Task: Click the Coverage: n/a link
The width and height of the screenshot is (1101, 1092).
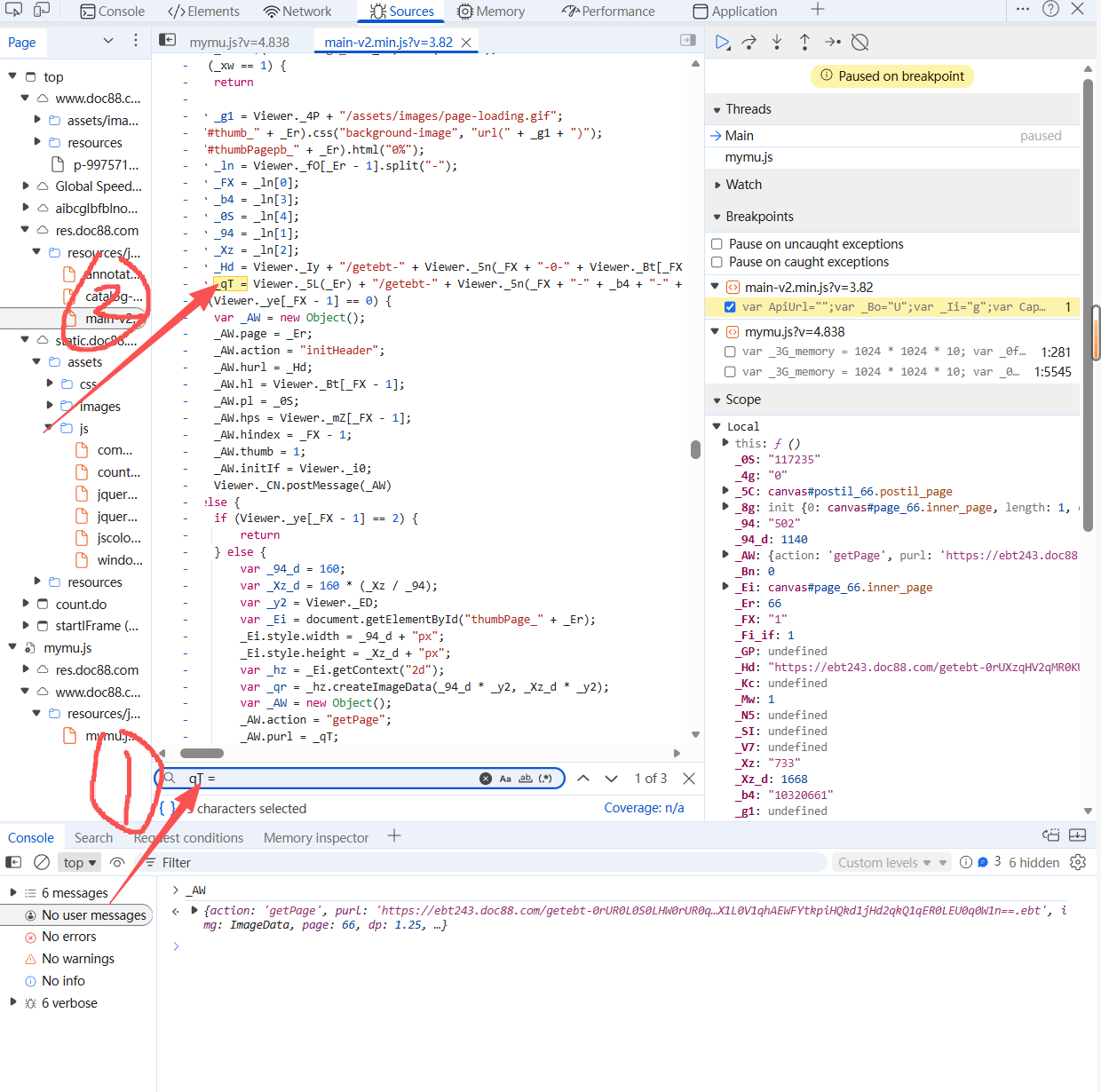Action: (644, 808)
